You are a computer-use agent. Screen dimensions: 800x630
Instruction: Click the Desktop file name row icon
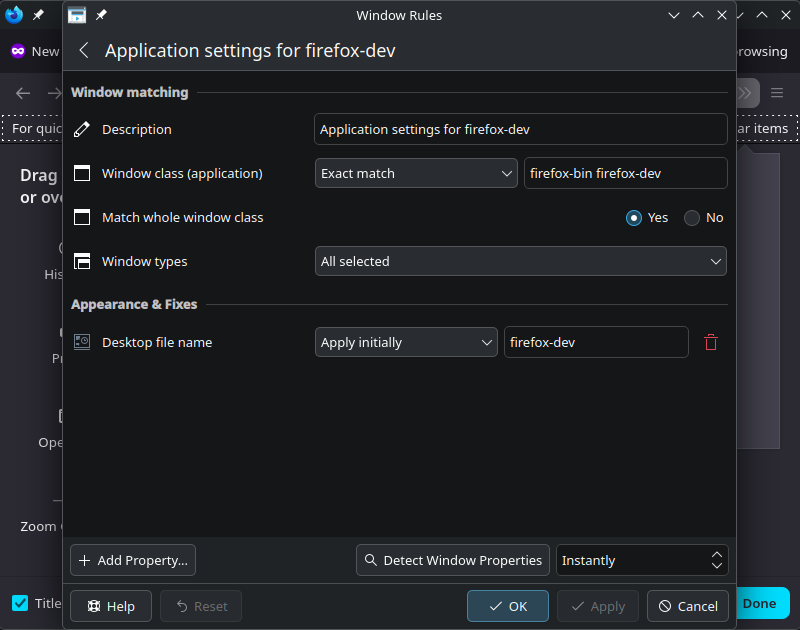pyautogui.click(x=82, y=342)
